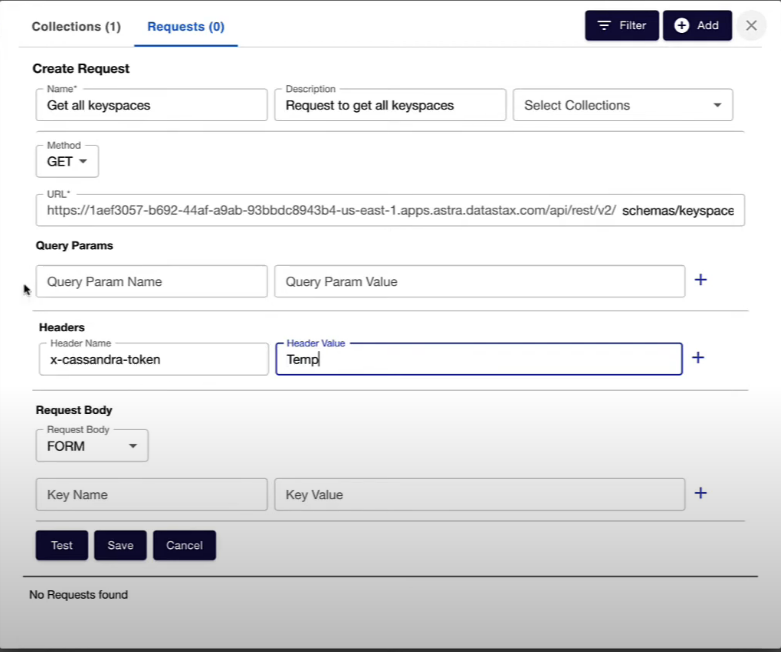The image size is (781, 652).
Task: Add a query param with plus icon
Action: point(700,280)
